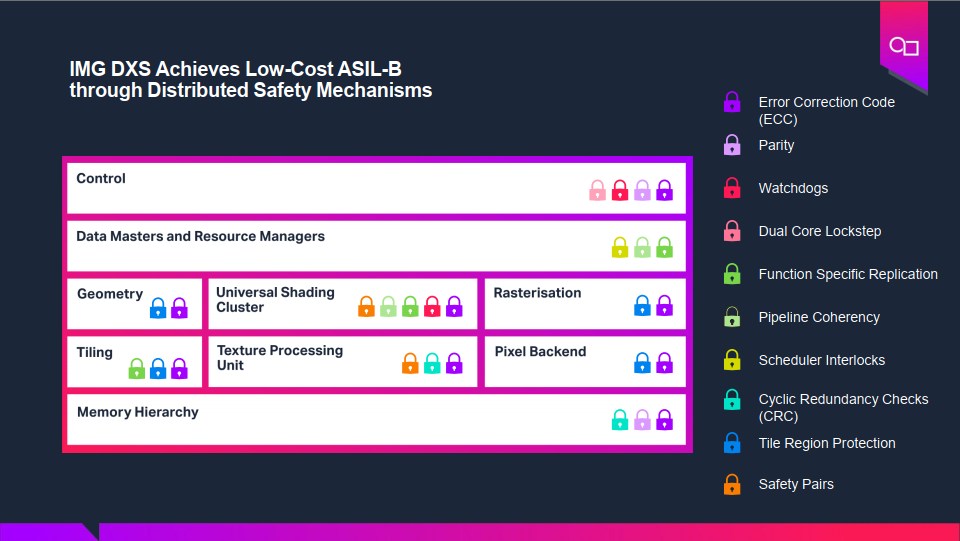
Task: Click the orange Safety Pairs legend padlock
Action: coord(732,485)
